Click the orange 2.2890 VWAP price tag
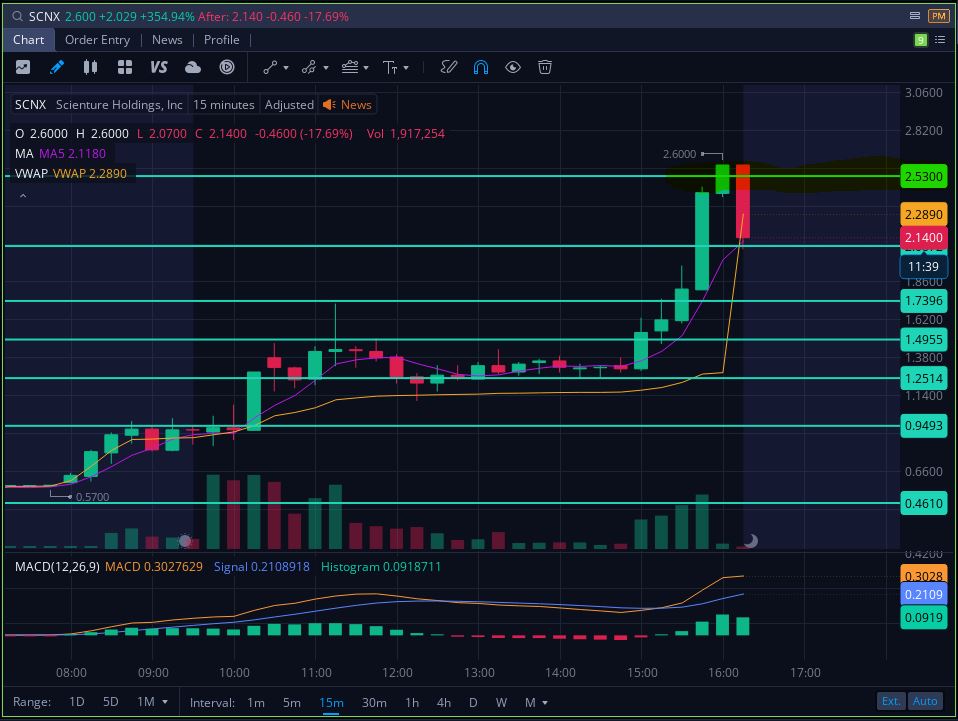This screenshot has height=721, width=958. tap(923, 214)
